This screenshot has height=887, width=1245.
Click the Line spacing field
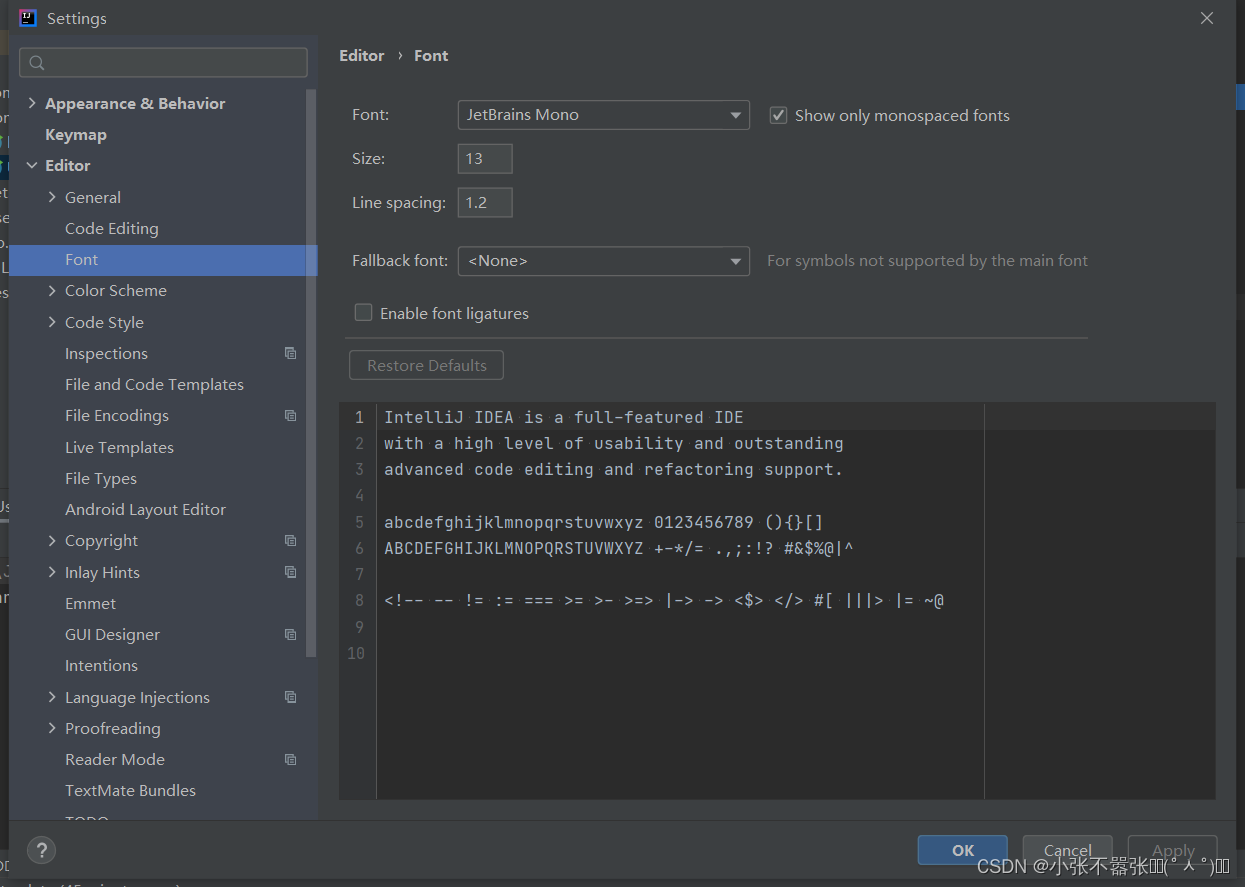tap(485, 202)
